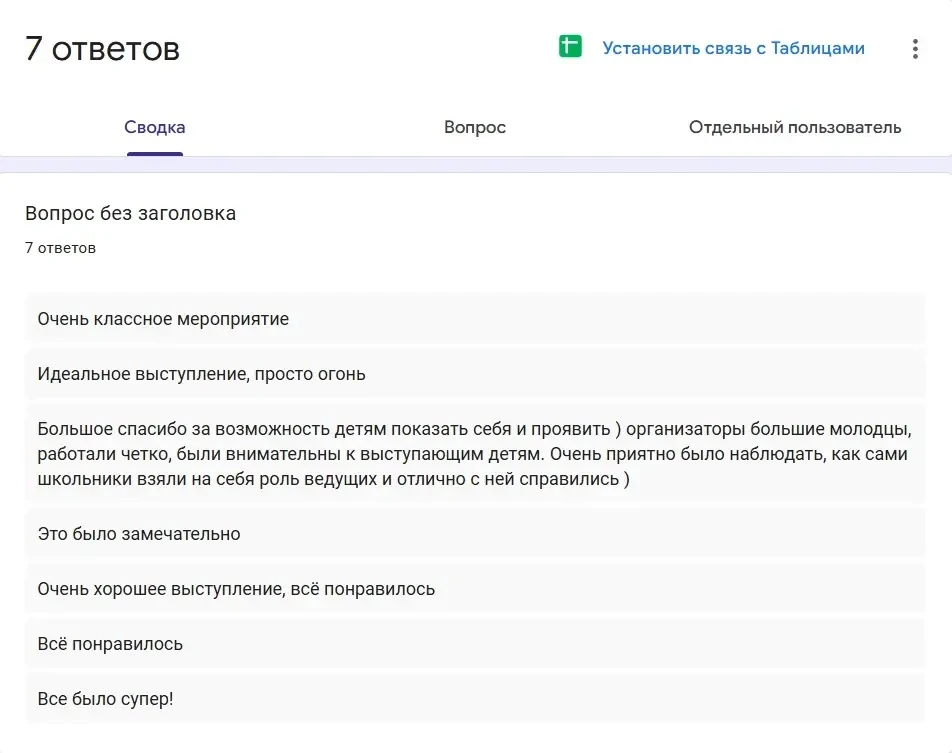The image size is (952, 753).
Task: Click the active underline beneath the Сводка tab
Action: [x=155, y=154]
